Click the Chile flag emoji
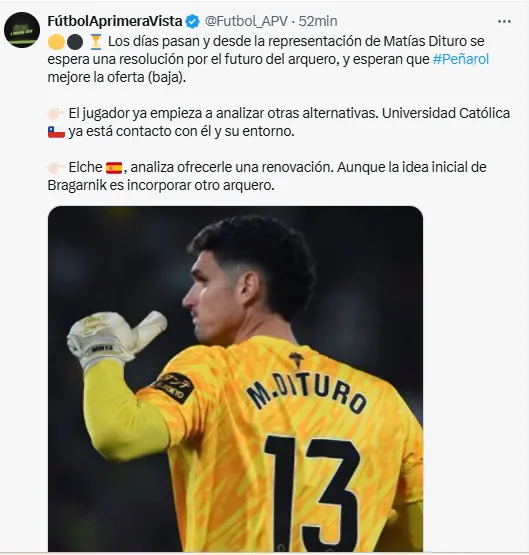The width and height of the screenshot is (529, 555). pyautogui.click(x=56, y=132)
